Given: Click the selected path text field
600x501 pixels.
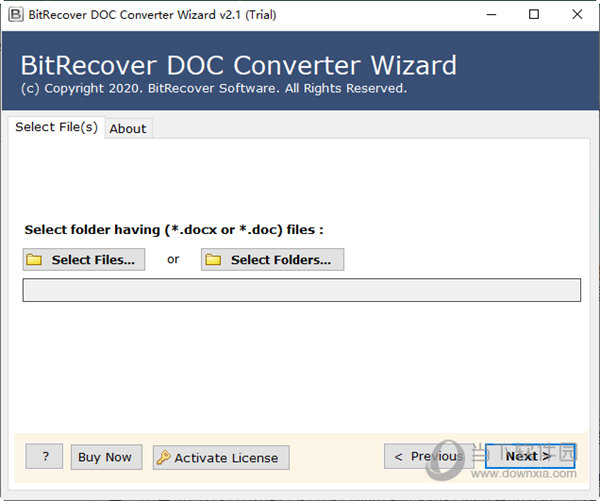Looking at the screenshot, I should [x=302, y=290].
